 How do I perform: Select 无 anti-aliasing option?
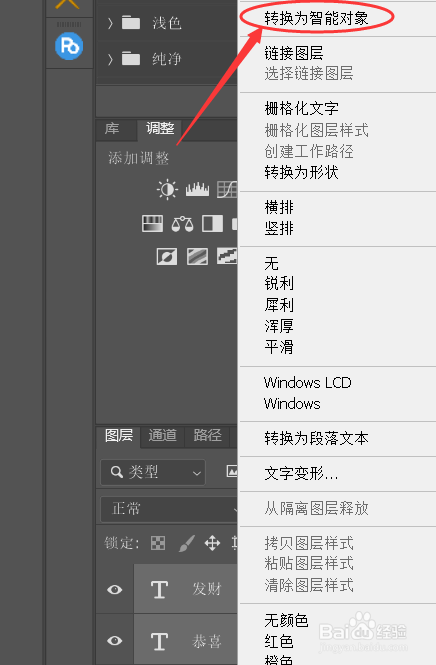[x=271, y=263]
